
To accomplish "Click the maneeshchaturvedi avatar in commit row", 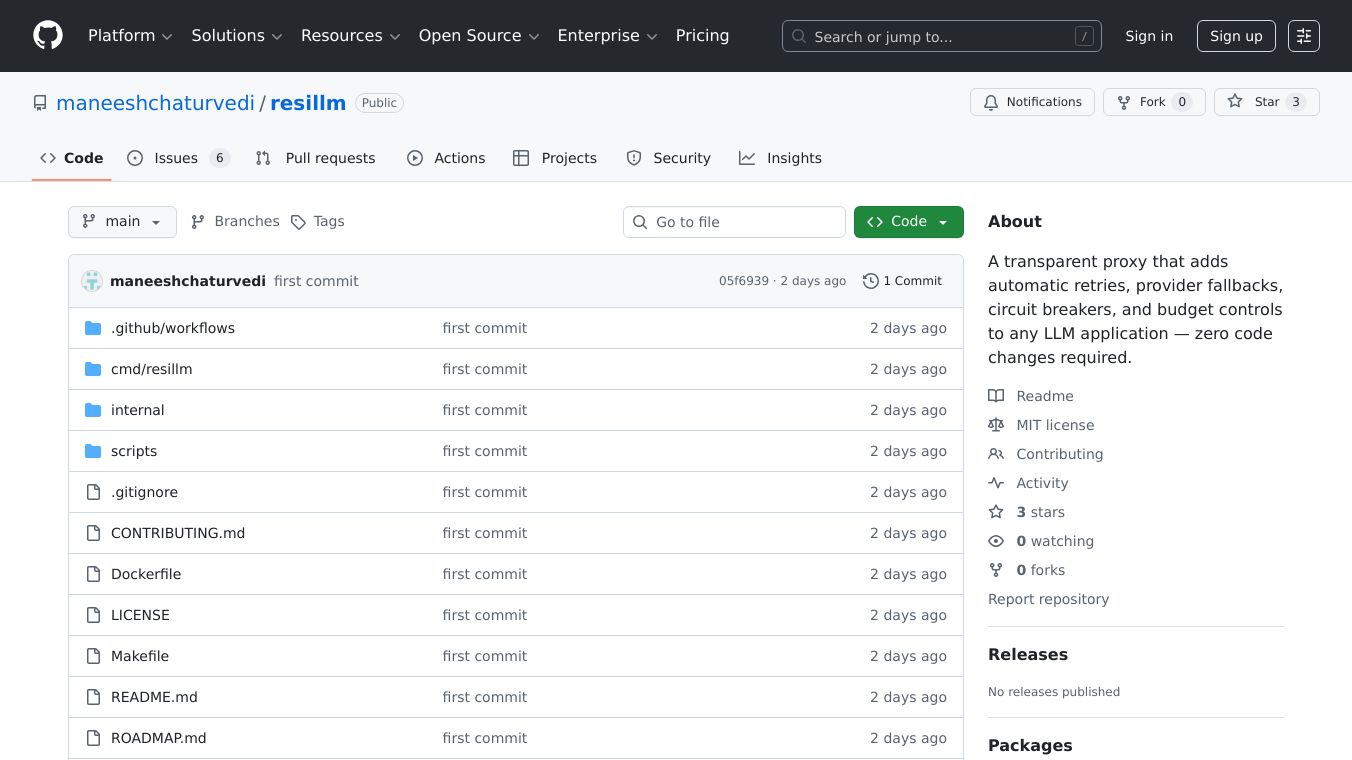I will (x=92, y=281).
